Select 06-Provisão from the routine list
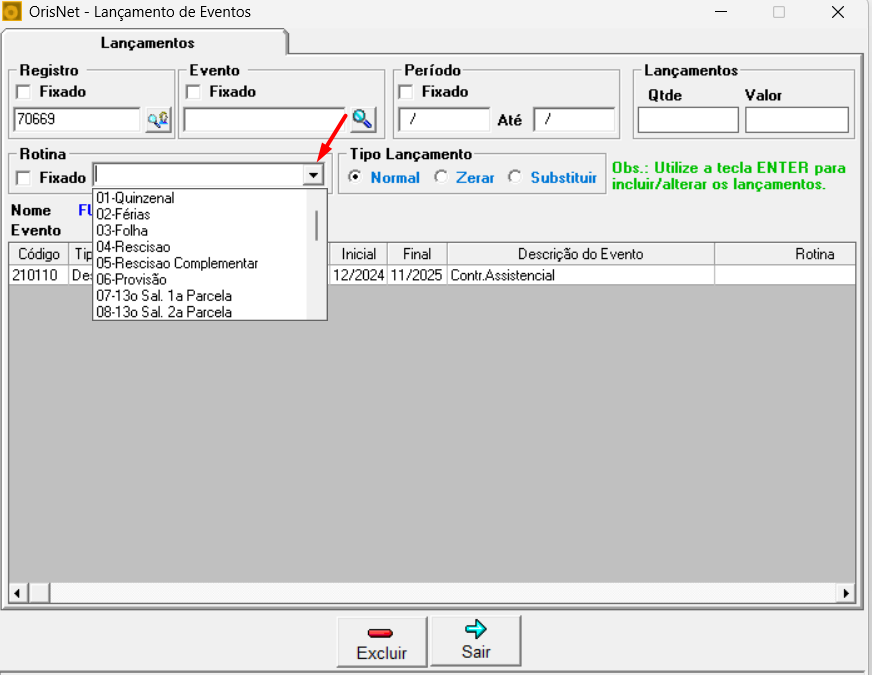This screenshot has width=872, height=675. [131, 280]
